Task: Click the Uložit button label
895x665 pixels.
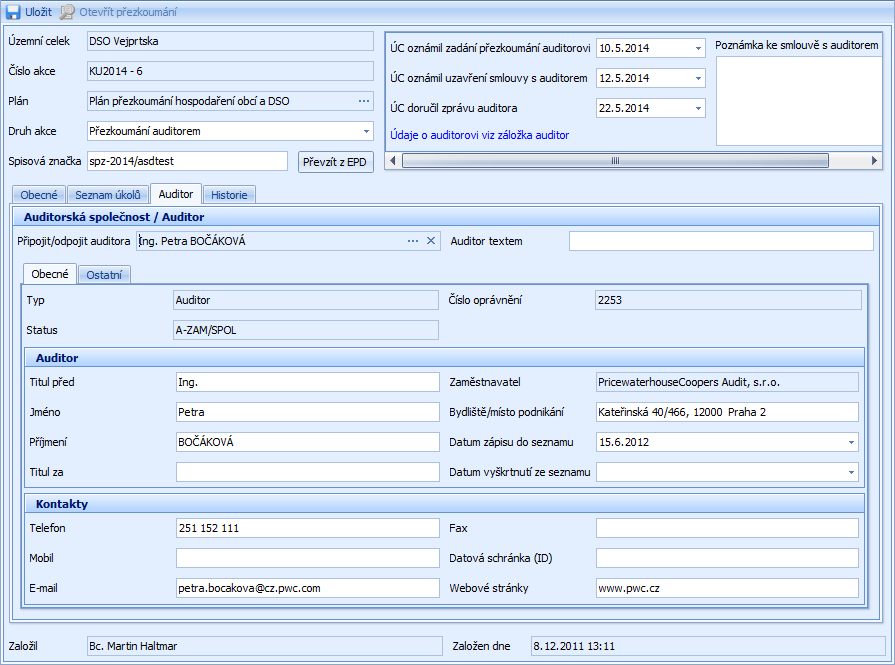Action: [38, 12]
